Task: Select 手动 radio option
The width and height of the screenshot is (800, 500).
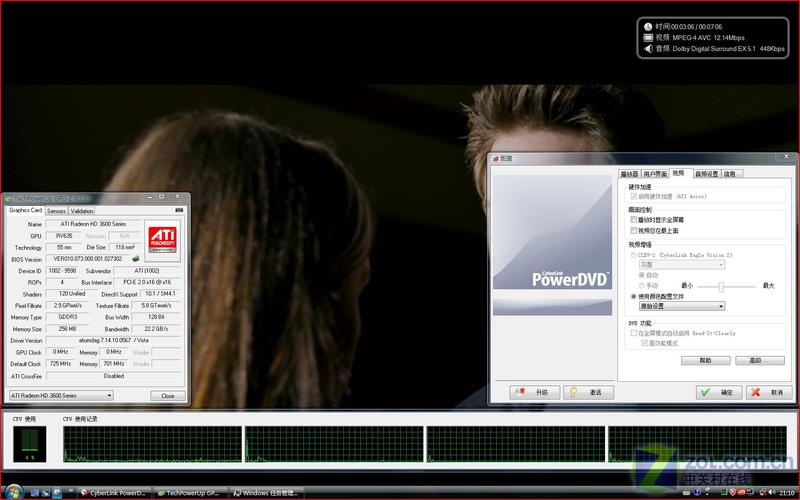Action: [642, 286]
